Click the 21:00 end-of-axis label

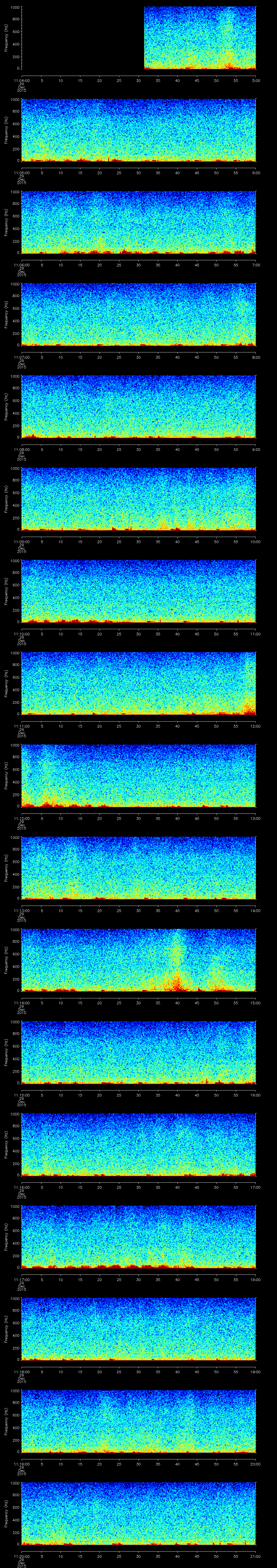[256, 1556]
